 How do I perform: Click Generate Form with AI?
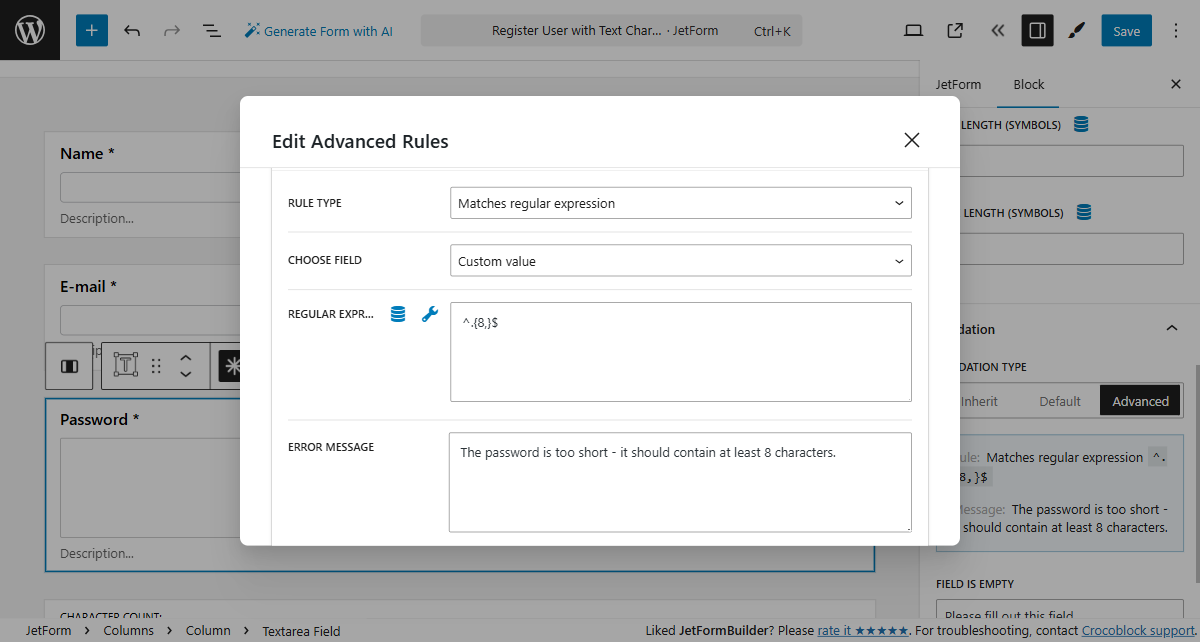318,31
